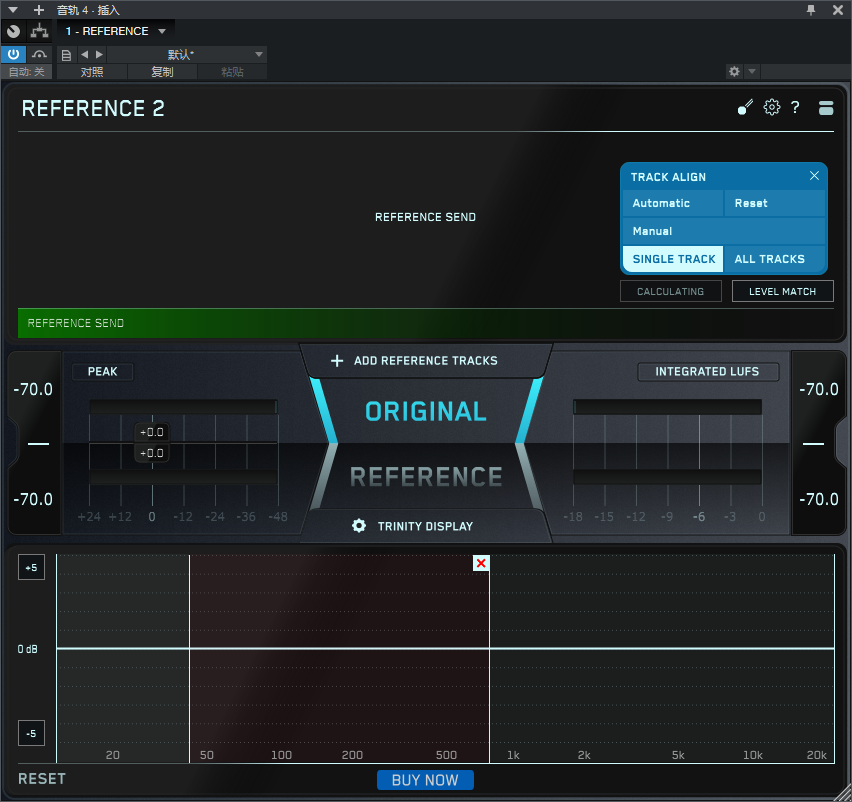Open the sidechain routing icon
The height and width of the screenshot is (802, 852).
pyautogui.click(x=39, y=31)
